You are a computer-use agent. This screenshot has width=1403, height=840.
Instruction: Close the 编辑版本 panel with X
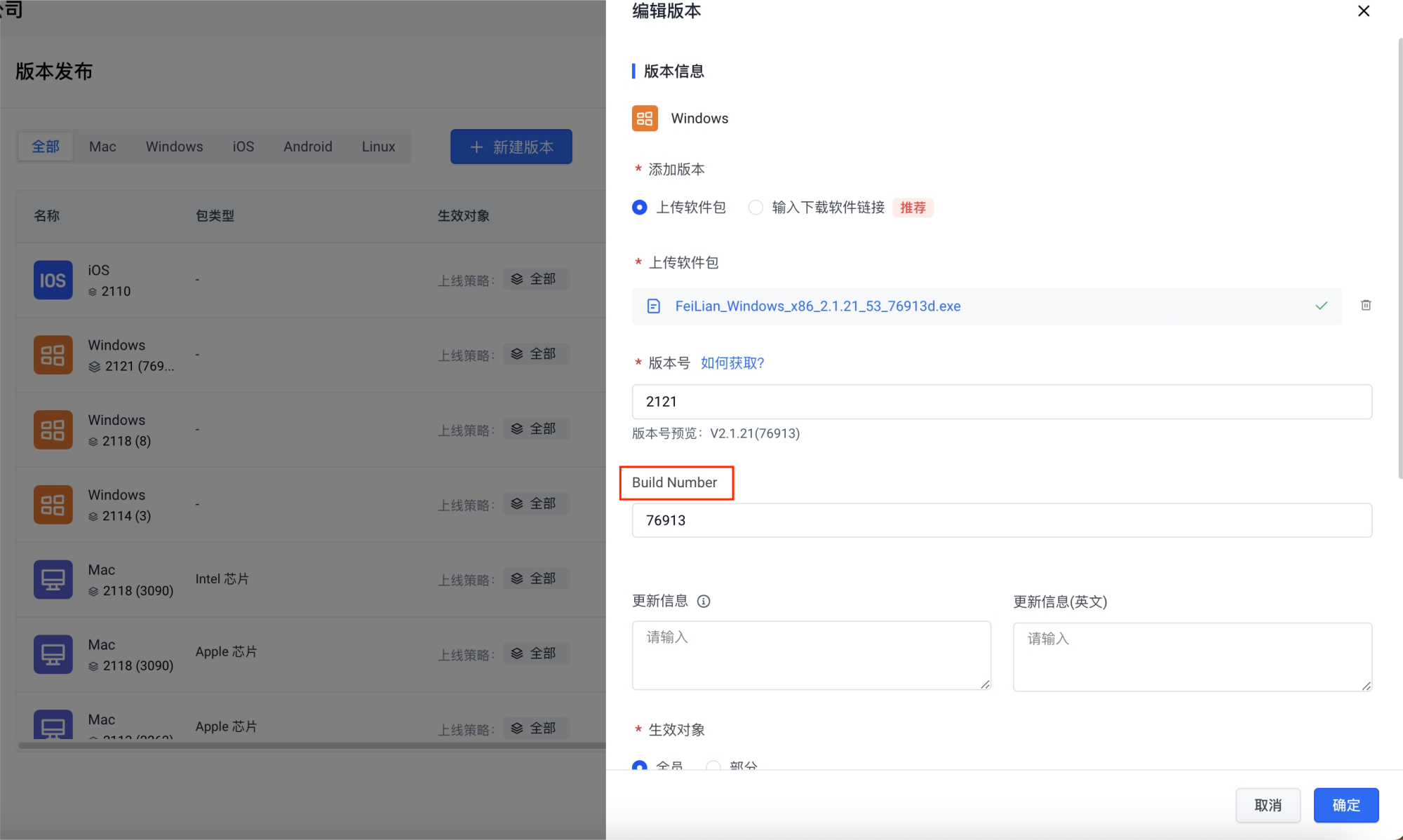(x=1363, y=11)
